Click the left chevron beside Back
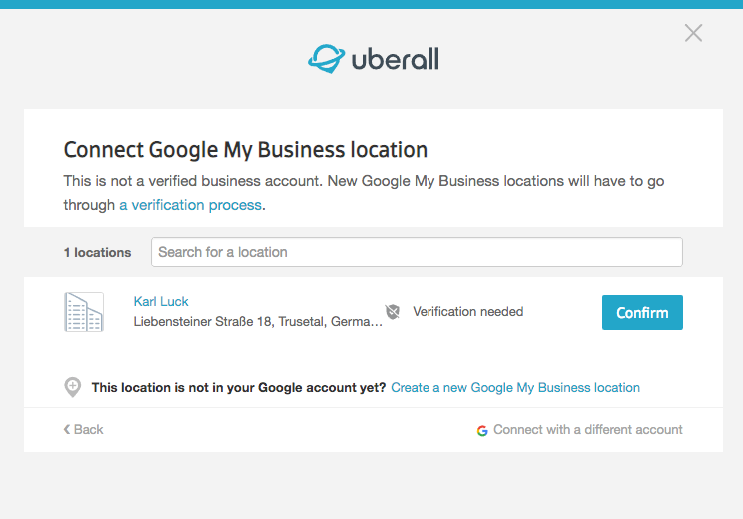Viewport: 743px width, 519px height. 67,429
